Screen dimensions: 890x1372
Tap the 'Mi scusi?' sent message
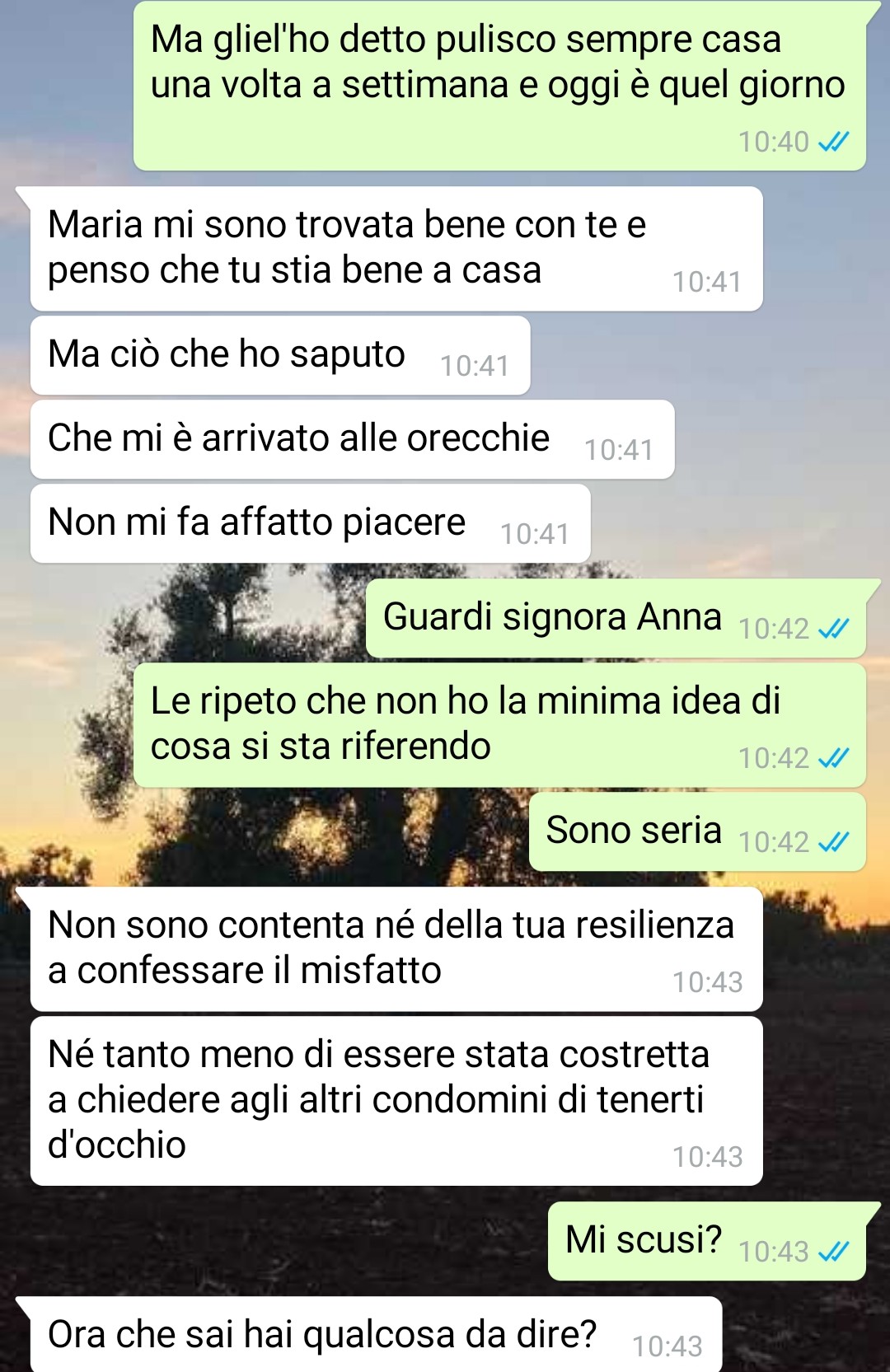(x=707, y=1241)
